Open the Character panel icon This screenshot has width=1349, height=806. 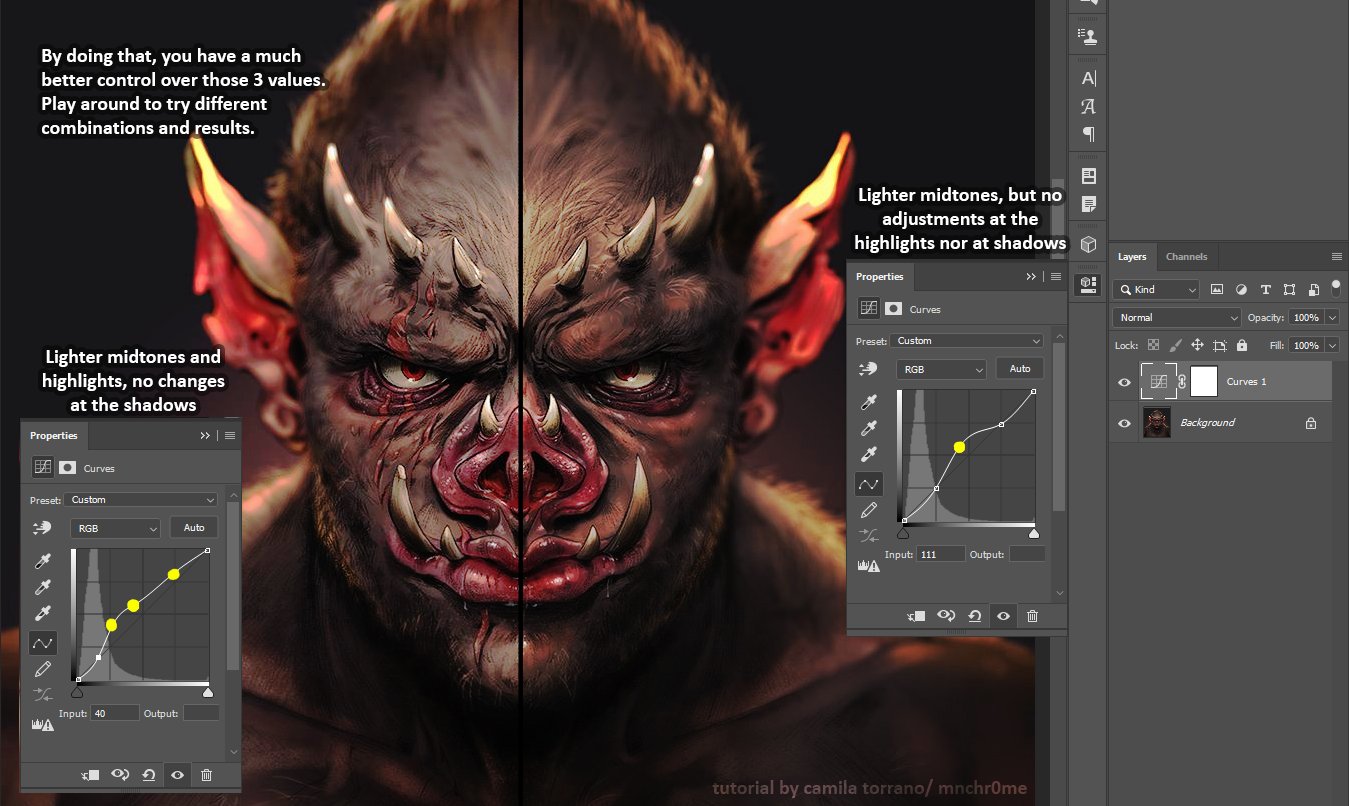coord(1088,79)
